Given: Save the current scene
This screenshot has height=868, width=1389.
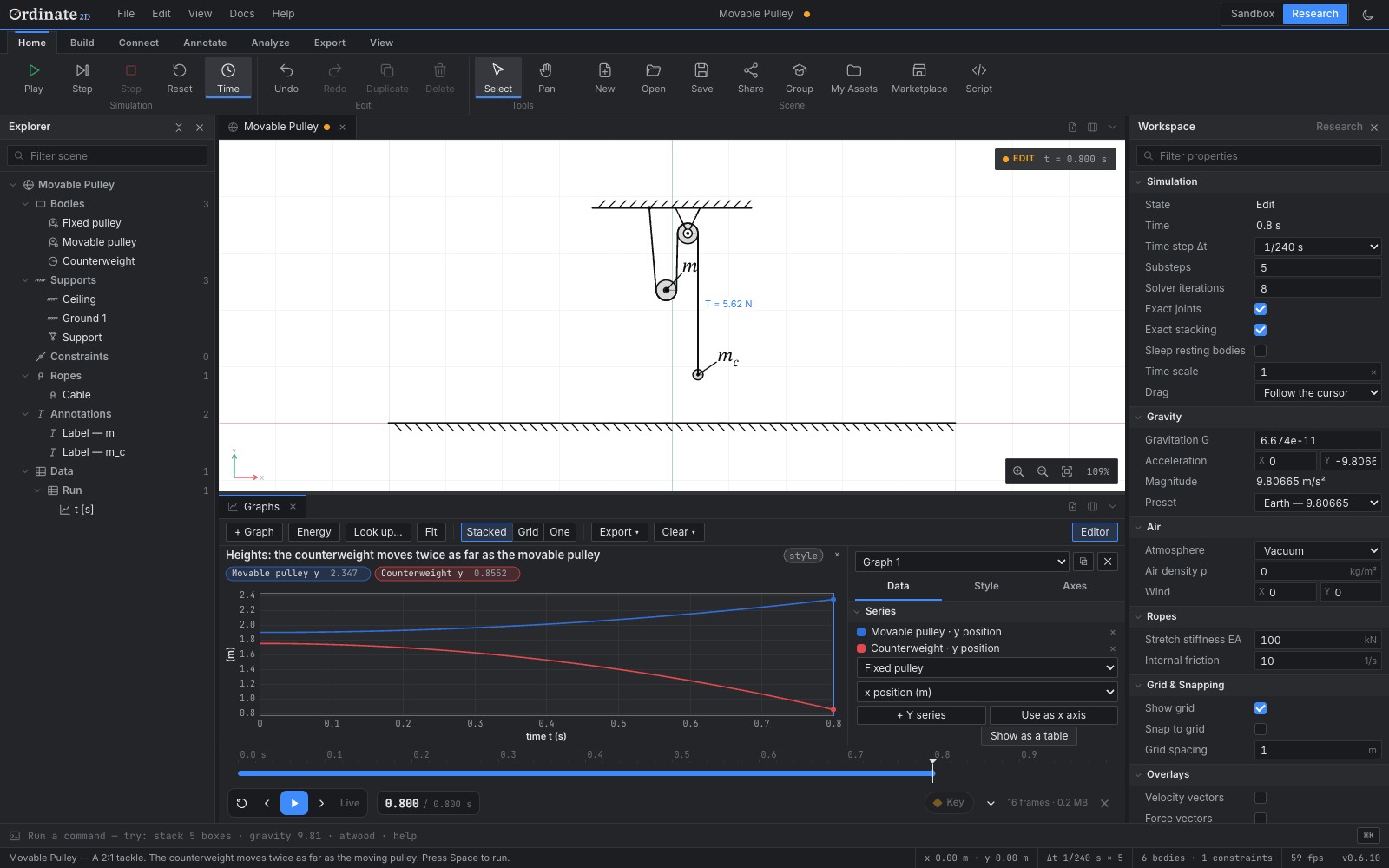Looking at the screenshot, I should (702, 77).
